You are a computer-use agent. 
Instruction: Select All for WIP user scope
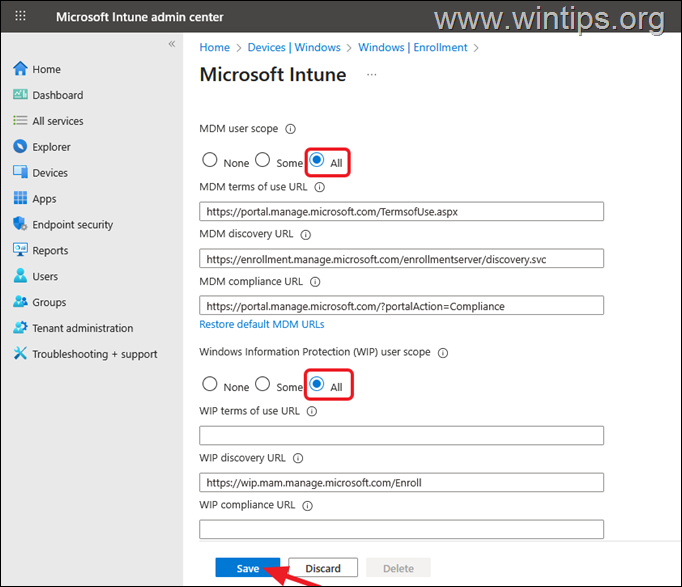click(317, 385)
